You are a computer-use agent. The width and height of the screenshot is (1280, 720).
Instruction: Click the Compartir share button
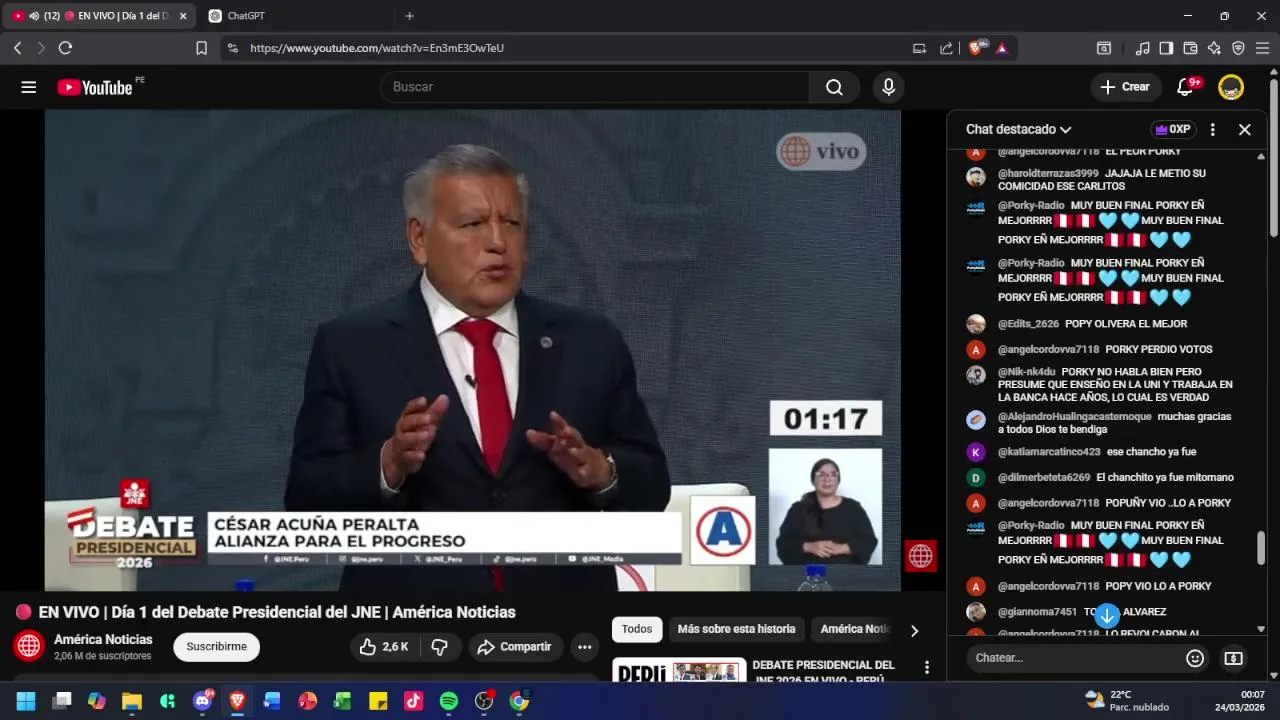(x=515, y=647)
